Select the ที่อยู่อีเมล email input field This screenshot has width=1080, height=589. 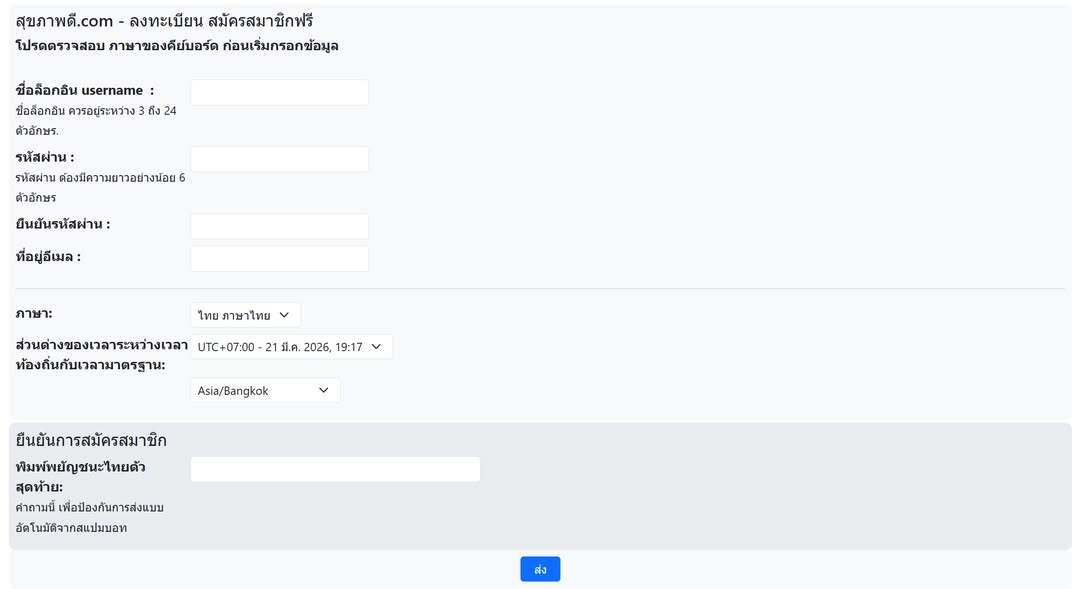point(279,258)
